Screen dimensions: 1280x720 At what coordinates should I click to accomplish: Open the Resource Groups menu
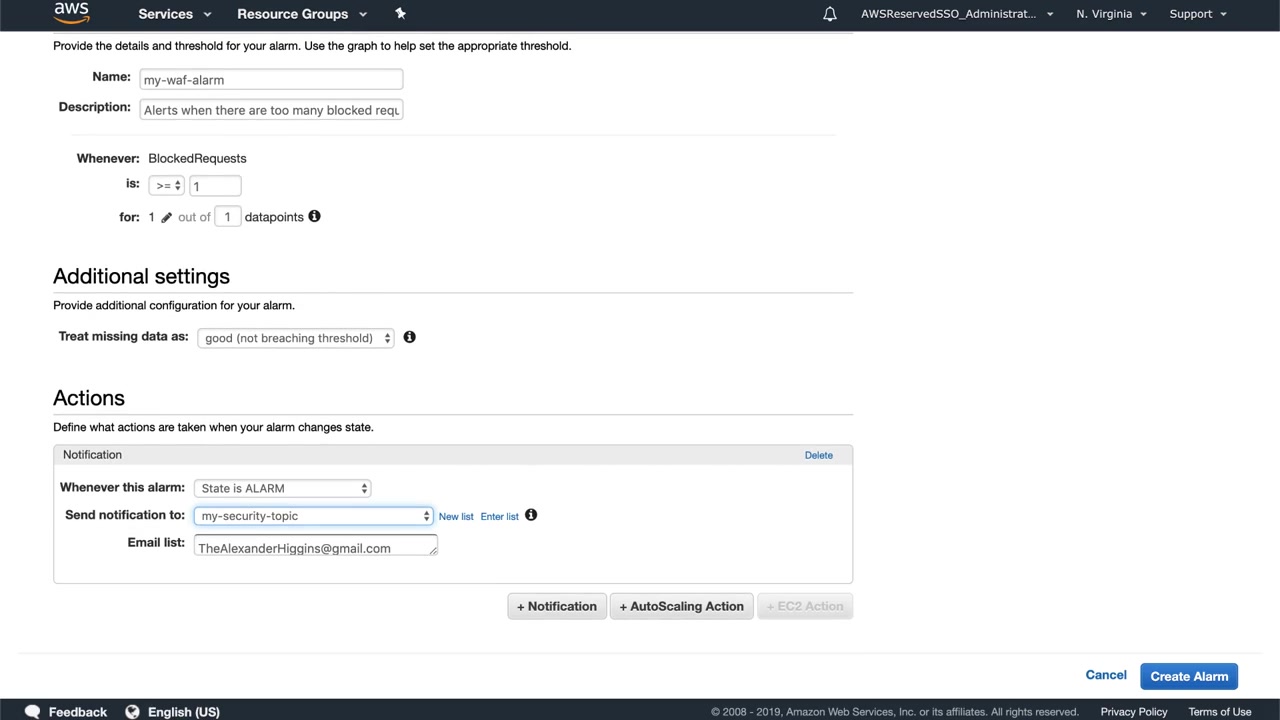click(301, 14)
